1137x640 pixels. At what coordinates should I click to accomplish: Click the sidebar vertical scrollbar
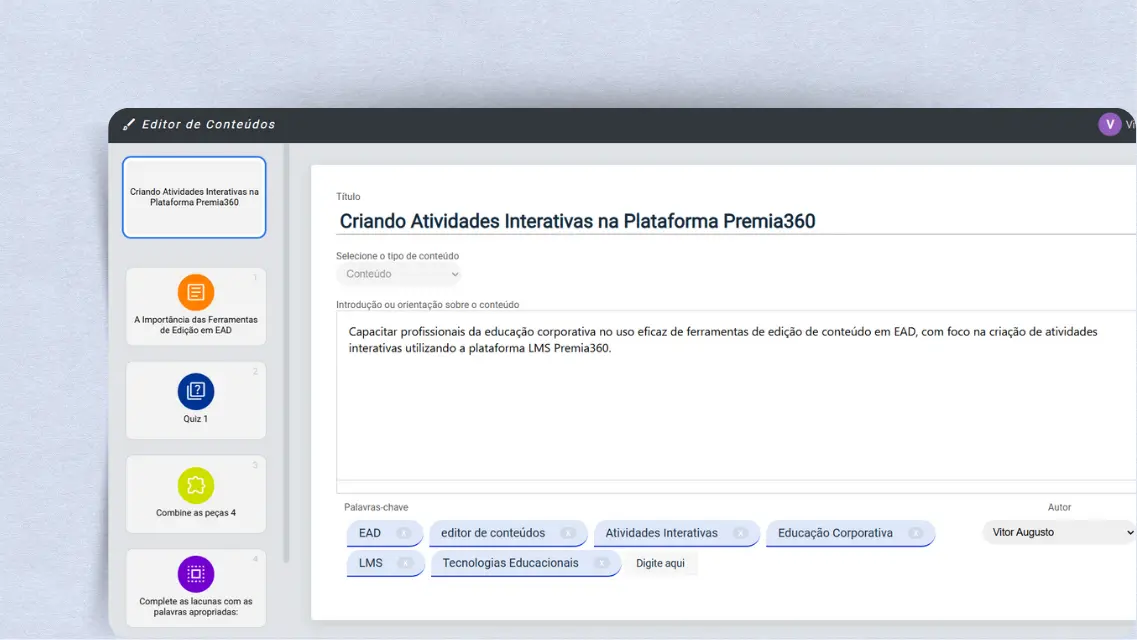point(286,354)
